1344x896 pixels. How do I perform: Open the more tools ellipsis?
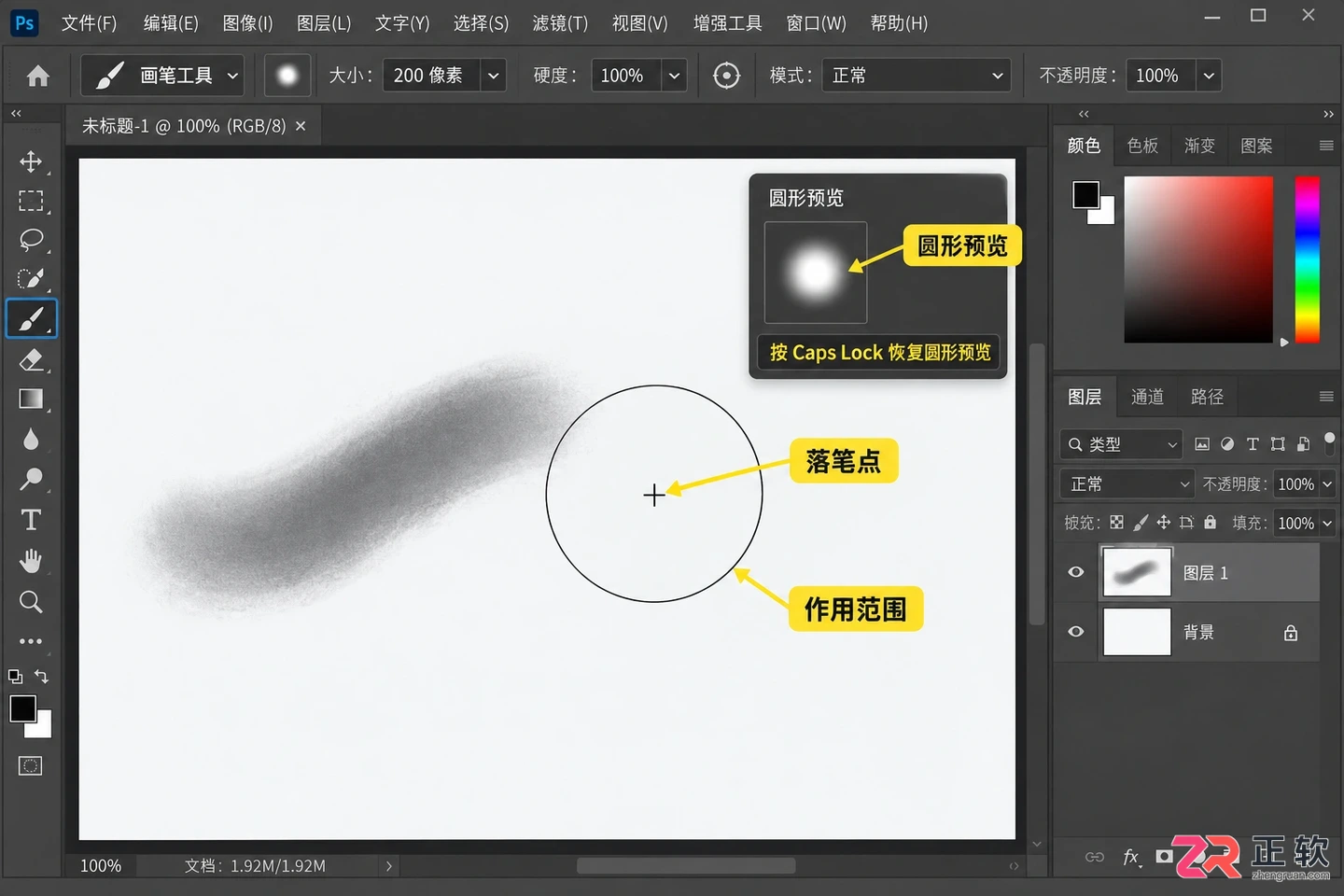point(31,641)
